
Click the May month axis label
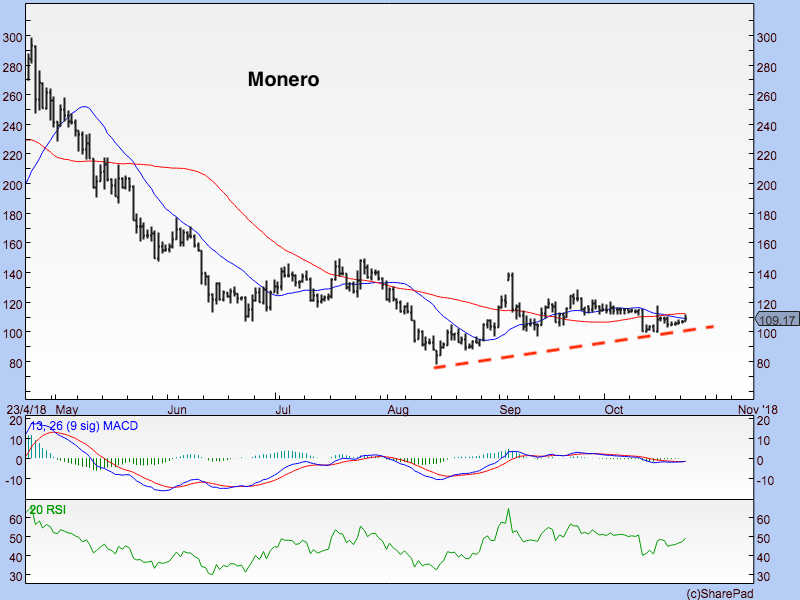pos(67,410)
